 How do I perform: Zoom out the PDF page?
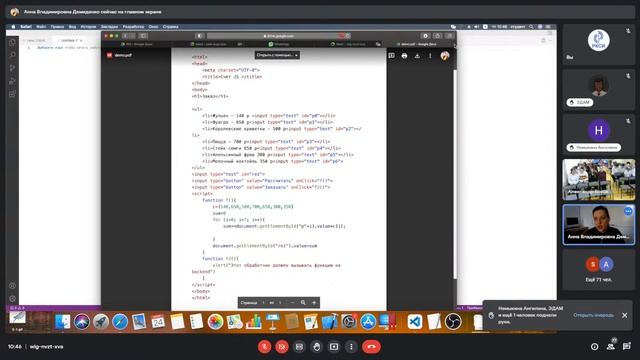click(x=292, y=302)
